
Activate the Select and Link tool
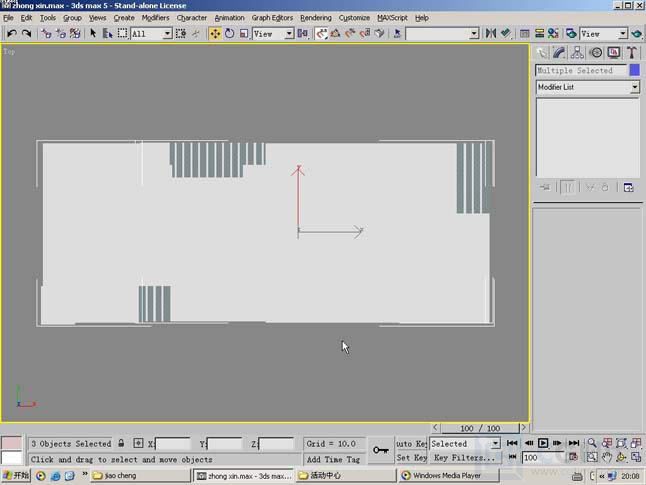(46, 33)
